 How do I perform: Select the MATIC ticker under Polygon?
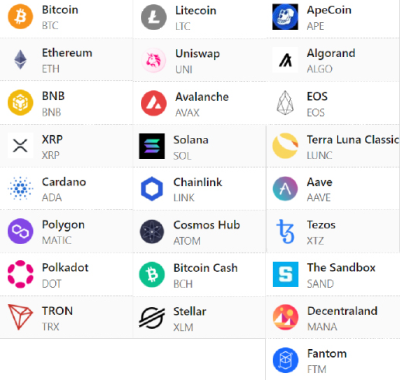coord(57,240)
